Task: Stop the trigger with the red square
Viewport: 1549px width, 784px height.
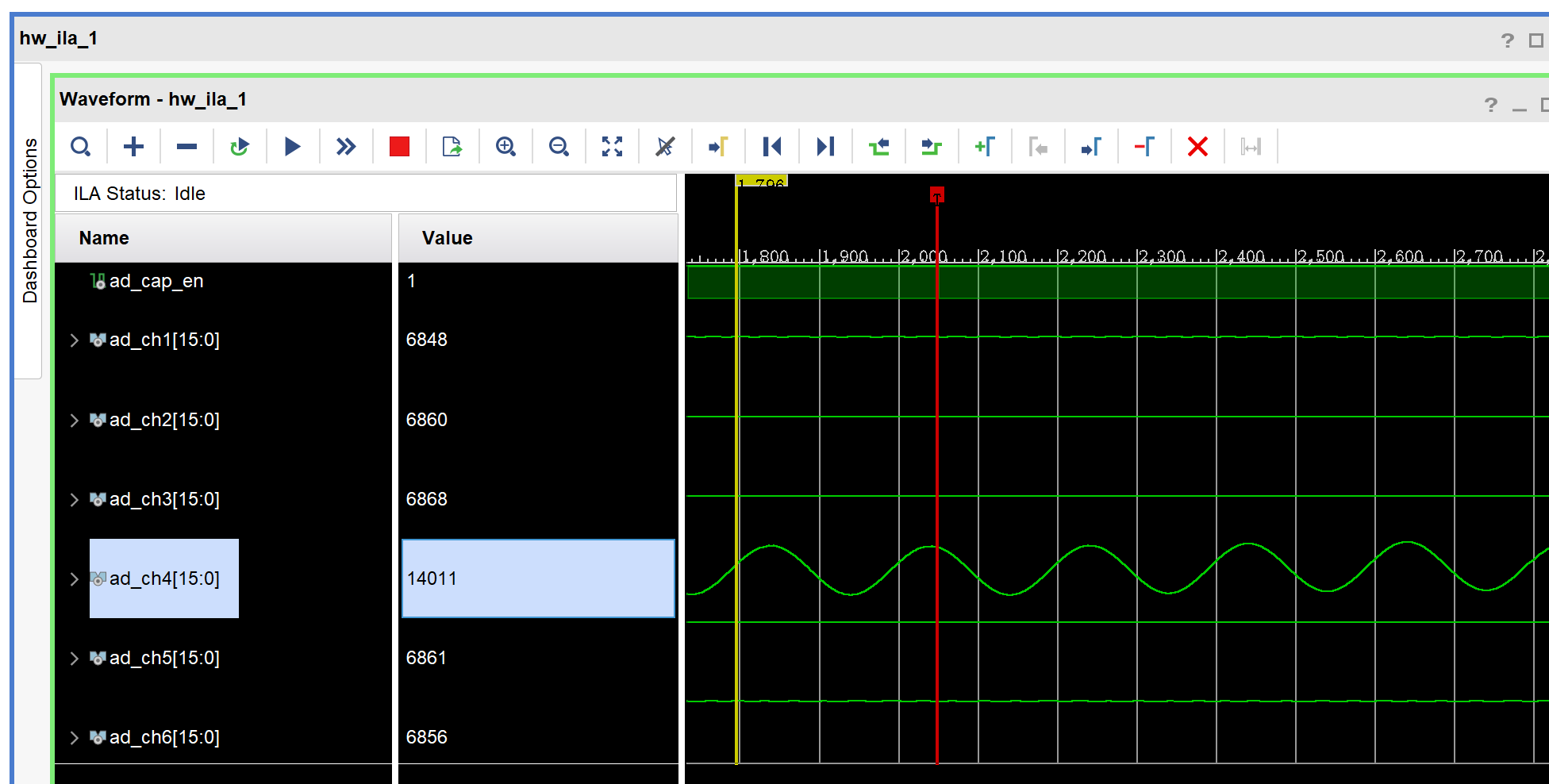Action: 399,147
